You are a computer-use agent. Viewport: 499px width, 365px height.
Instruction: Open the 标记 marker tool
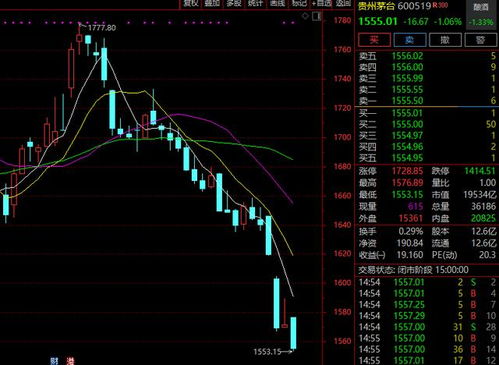pyautogui.click(x=299, y=3)
